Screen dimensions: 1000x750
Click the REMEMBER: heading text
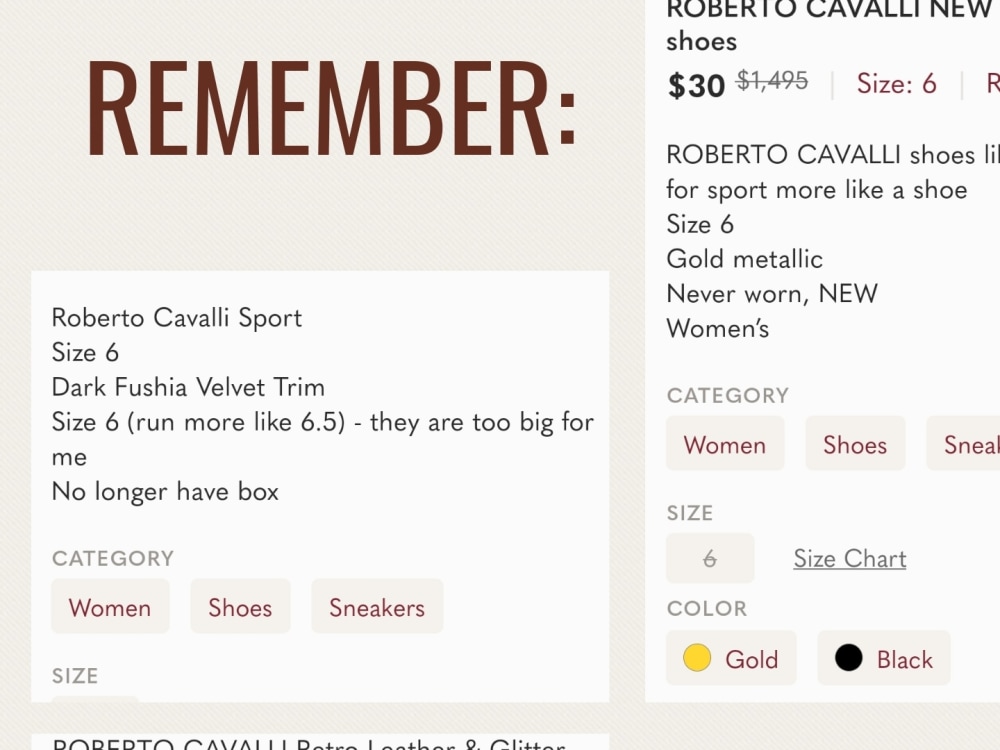tap(332, 108)
